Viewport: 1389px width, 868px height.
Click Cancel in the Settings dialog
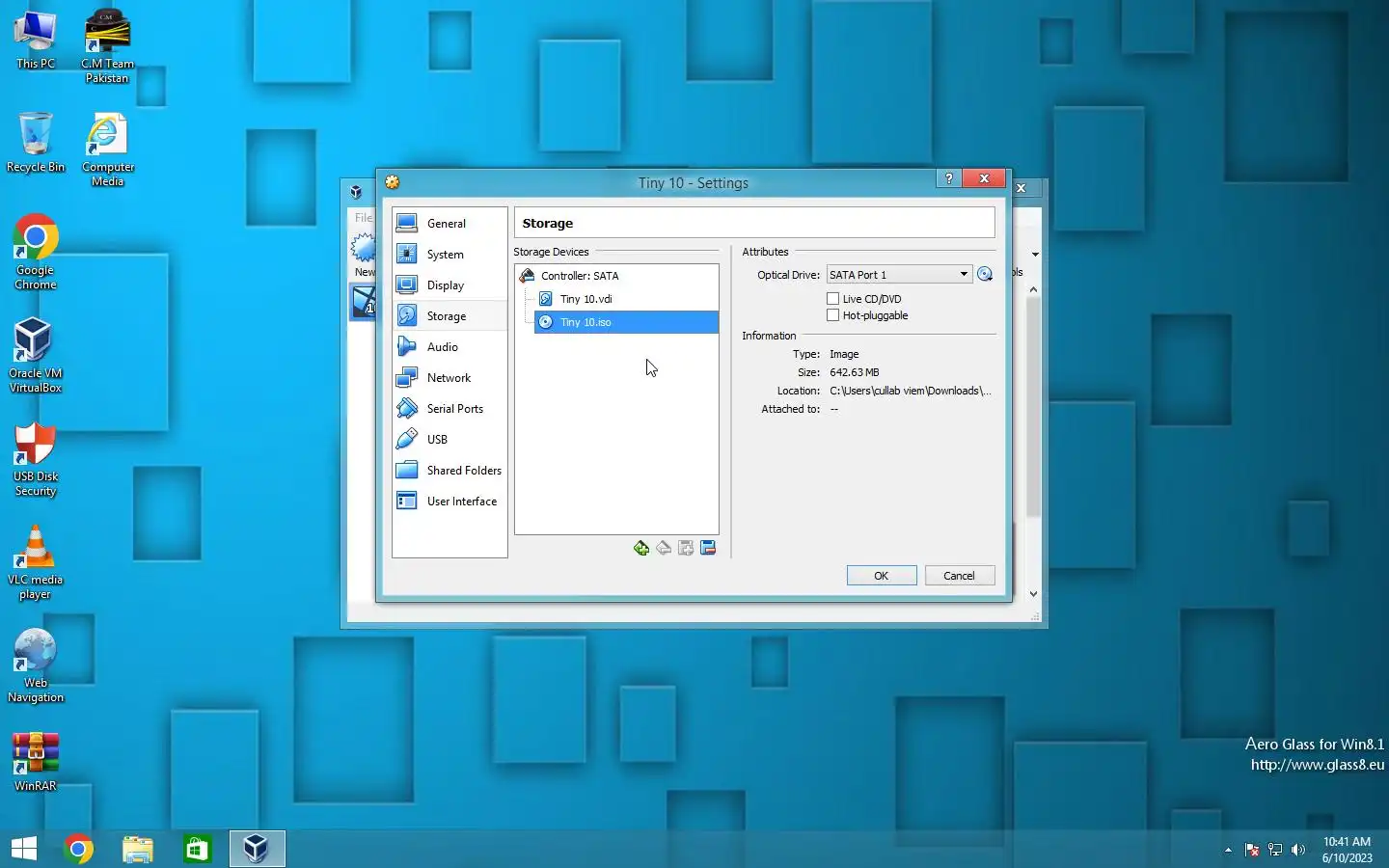click(x=959, y=576)
